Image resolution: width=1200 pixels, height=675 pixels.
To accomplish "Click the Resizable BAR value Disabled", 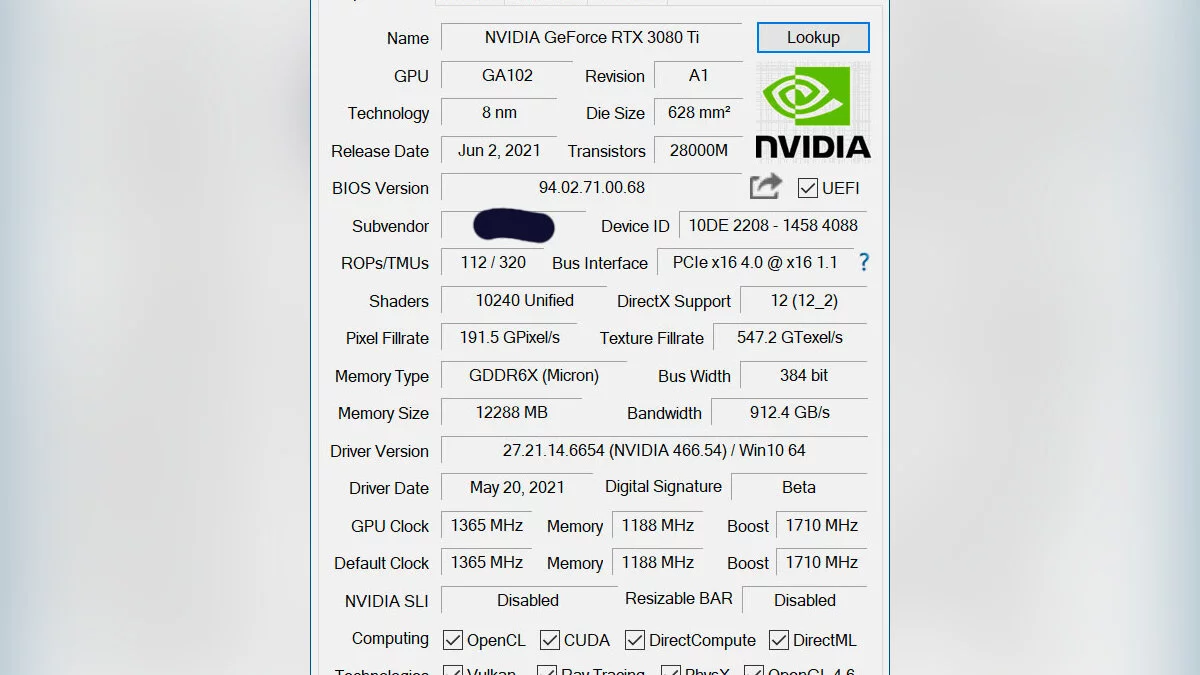I will (805, 601).
